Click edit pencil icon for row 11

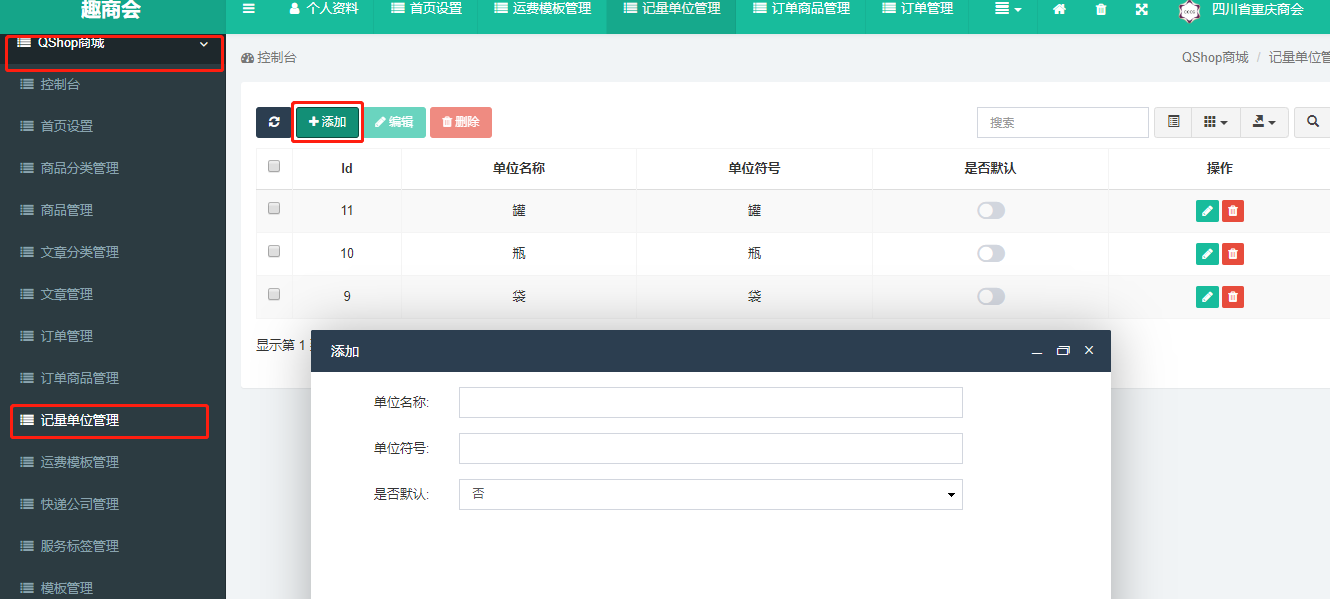point(1207,211)
